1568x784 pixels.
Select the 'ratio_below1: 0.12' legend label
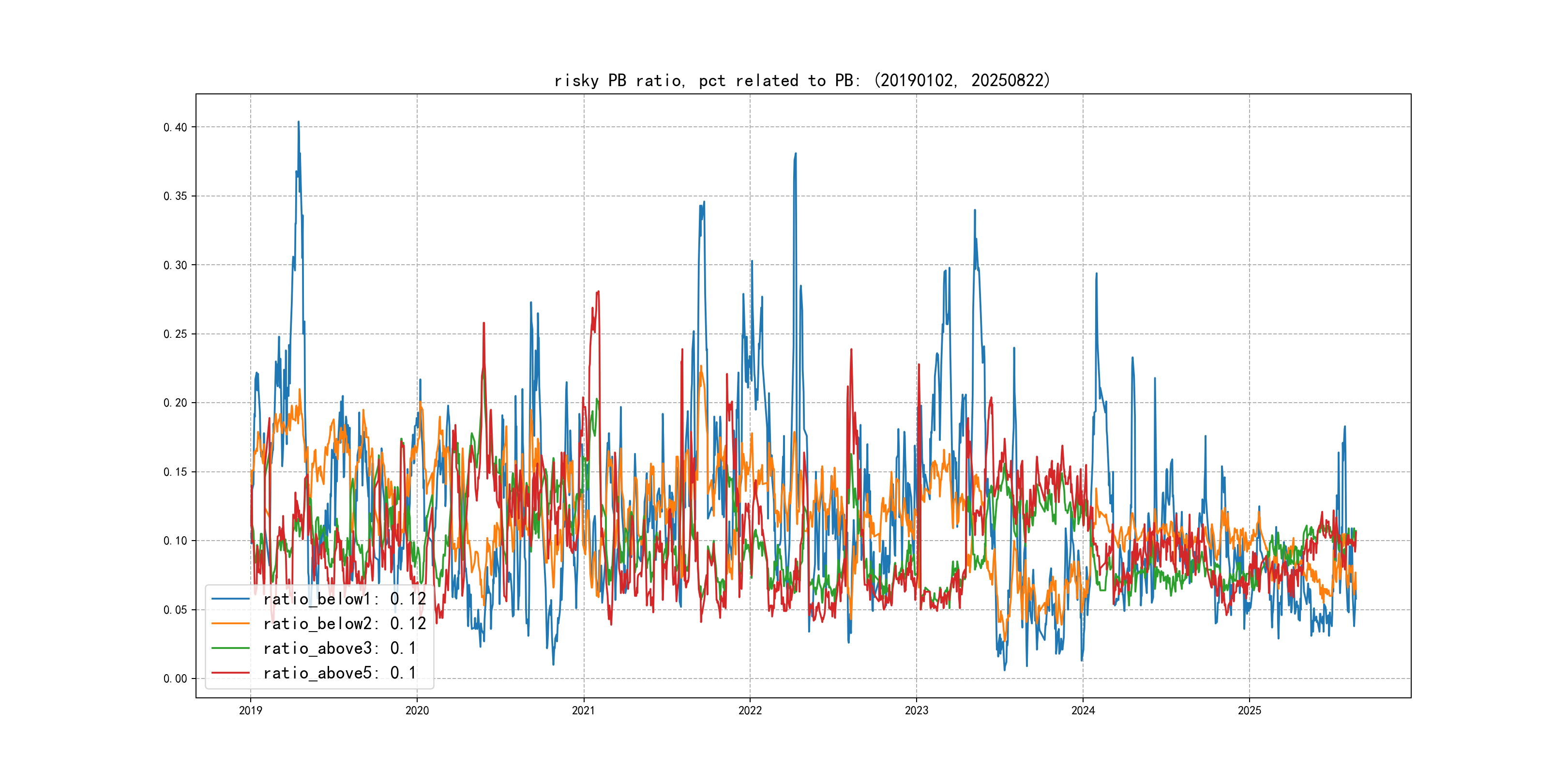point(345,599)
